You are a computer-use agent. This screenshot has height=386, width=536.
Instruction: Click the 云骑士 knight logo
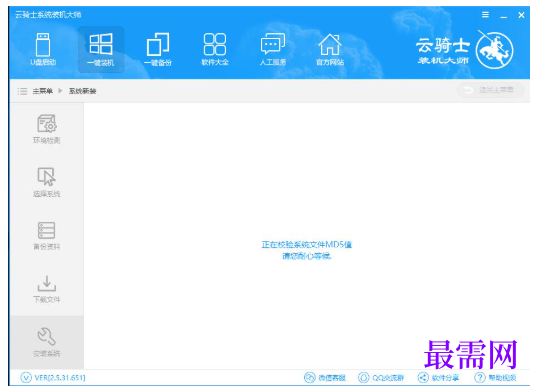pyautogui.click(x=494, y=50)
